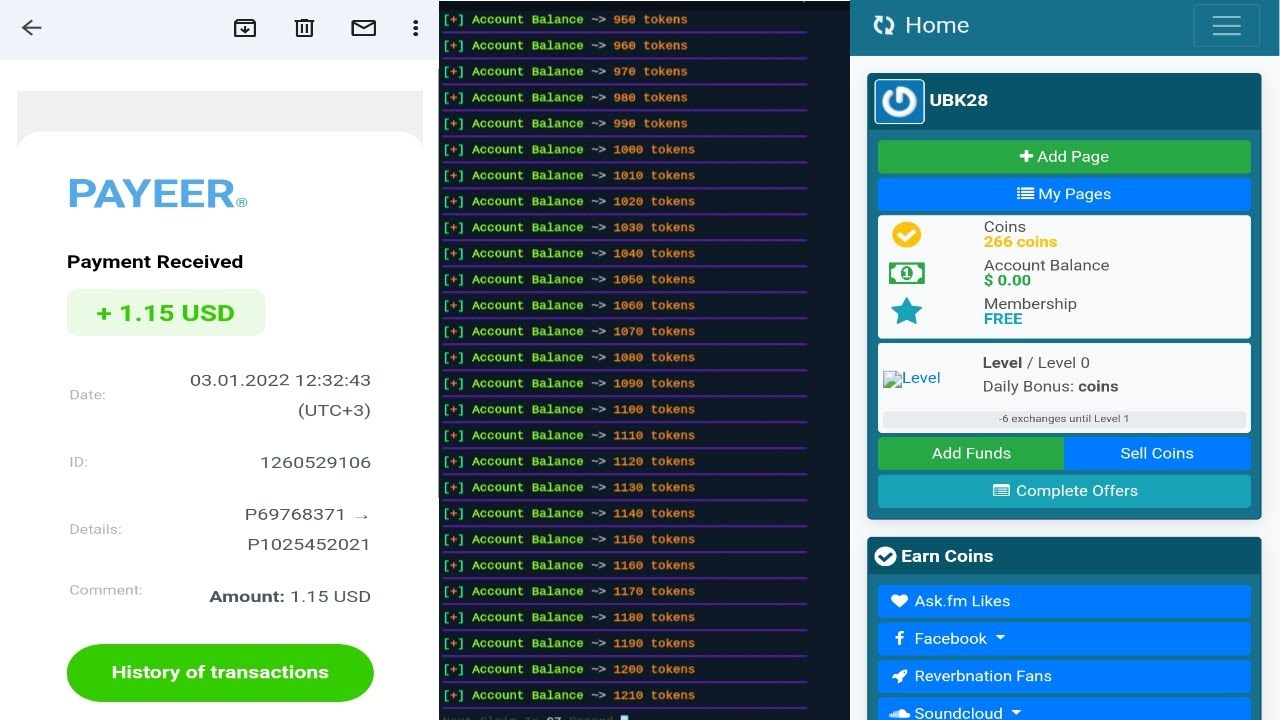
Task: Open the three-dot more options menu
Action: (x=415, y=28)
